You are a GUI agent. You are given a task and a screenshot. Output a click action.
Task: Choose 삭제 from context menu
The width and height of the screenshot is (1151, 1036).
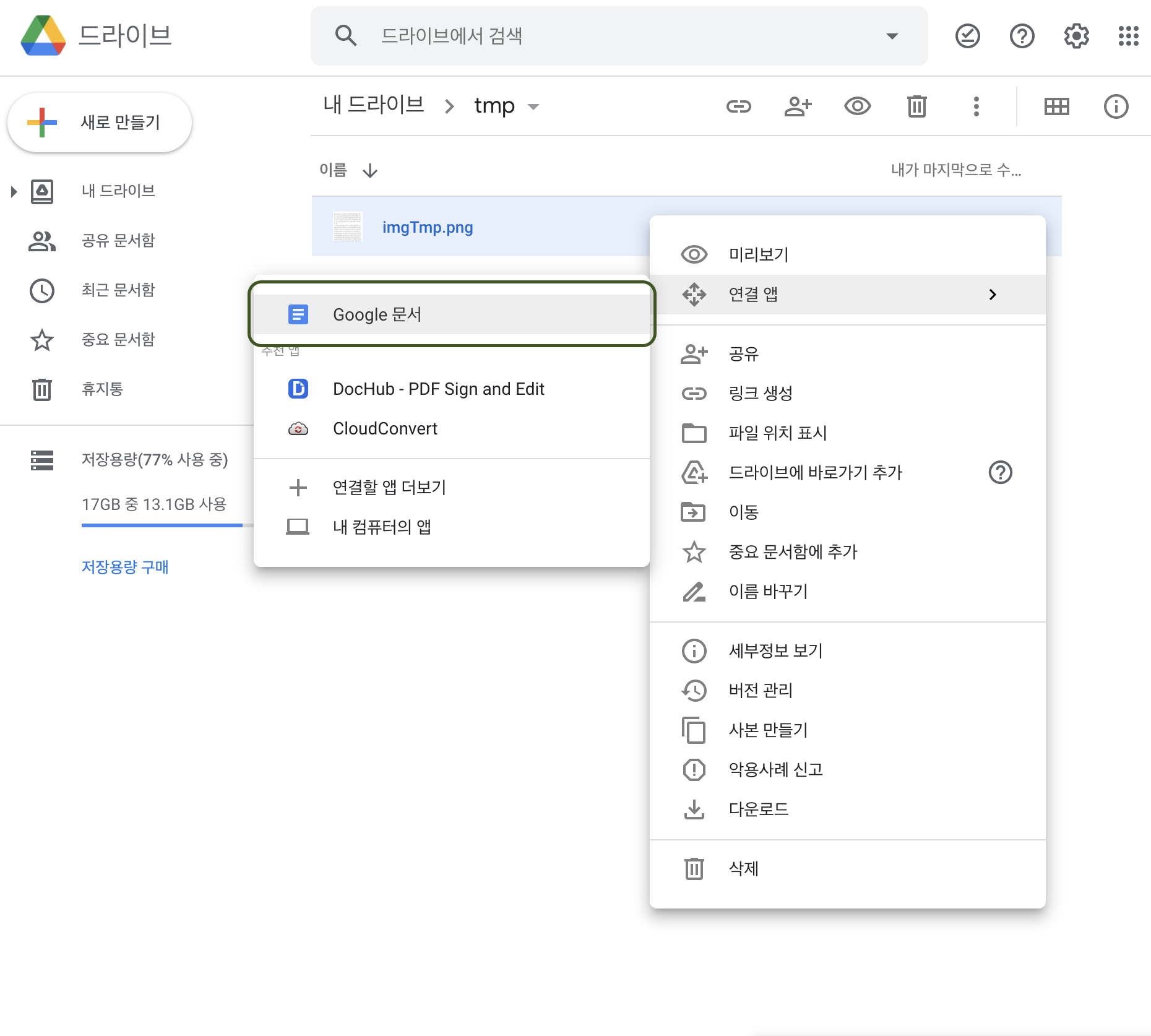pyautogui.click(x=848, y=869)
